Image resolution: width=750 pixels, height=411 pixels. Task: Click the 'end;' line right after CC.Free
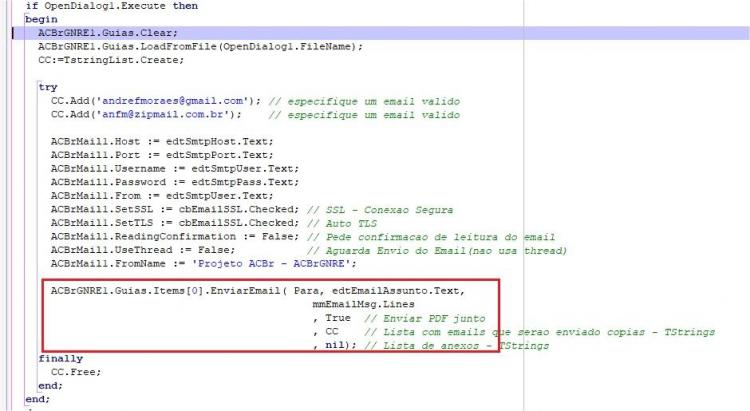point(51,385)
